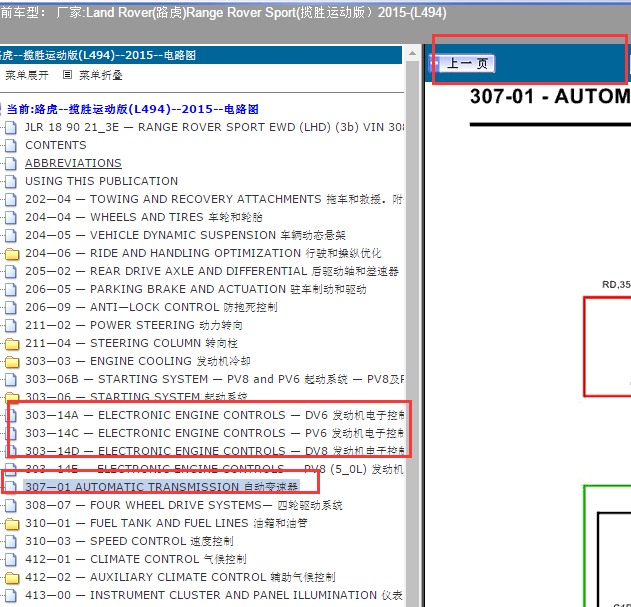The height and width of the screenshot is (607, 631).
Task: Click folder icon of 412-02 Auxiliary Climate Control
Action: [x=12, y=579]
